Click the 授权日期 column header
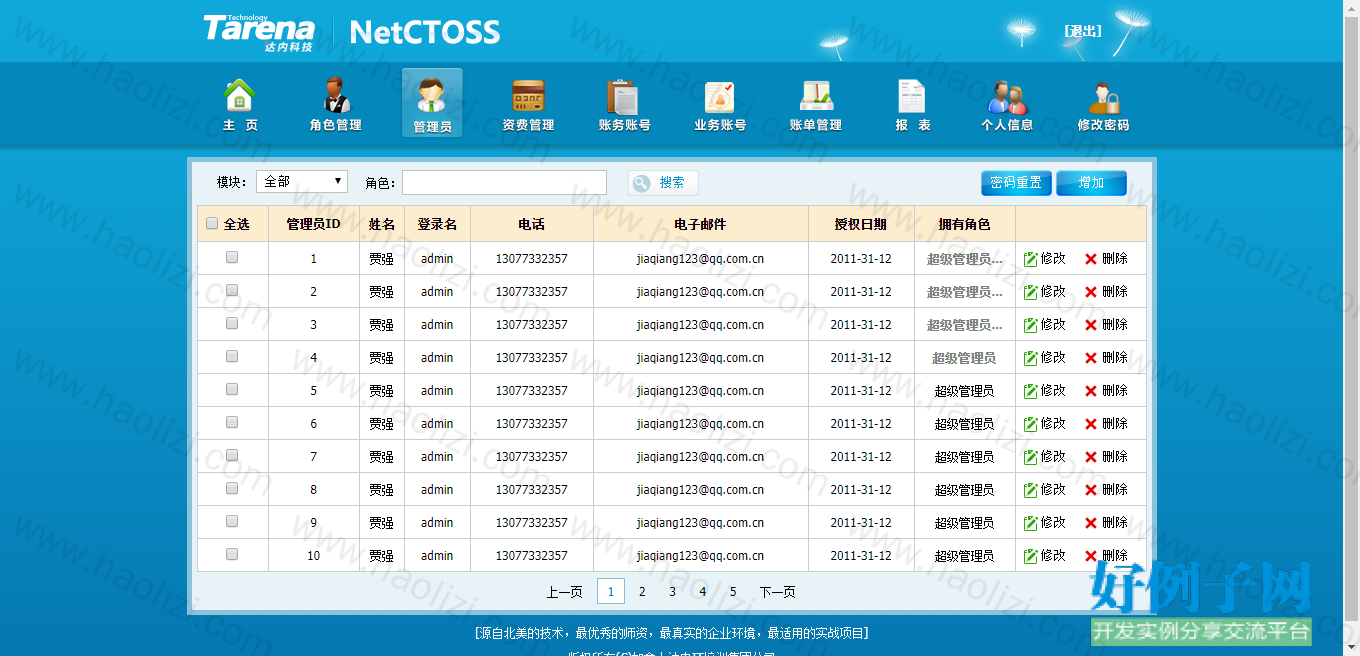The image size is (1360, 656). point(861,224)
